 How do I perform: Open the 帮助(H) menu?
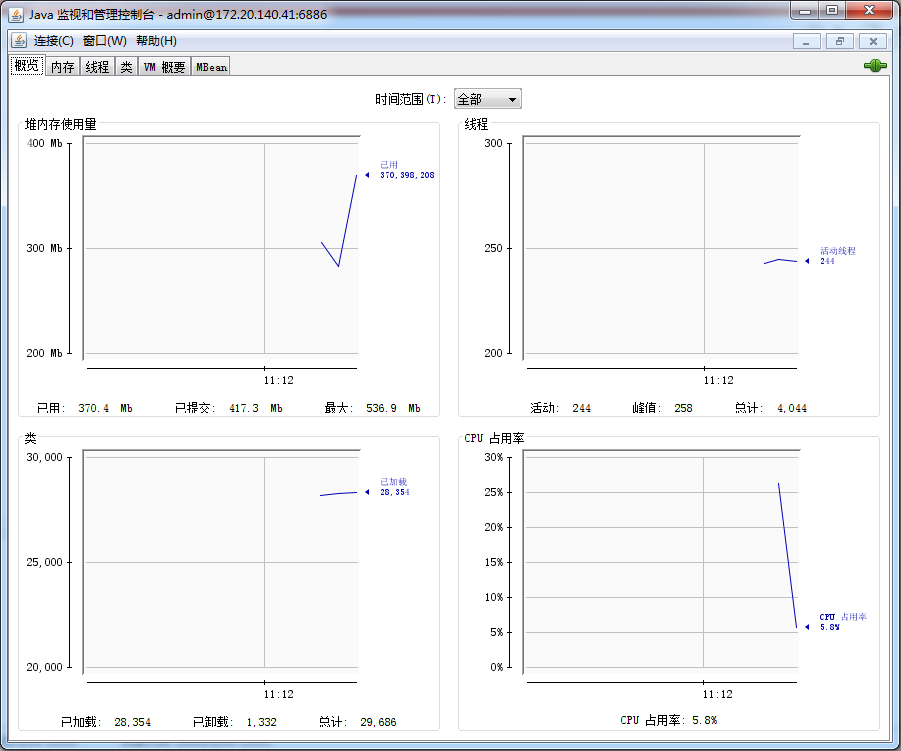click(156, 41)
